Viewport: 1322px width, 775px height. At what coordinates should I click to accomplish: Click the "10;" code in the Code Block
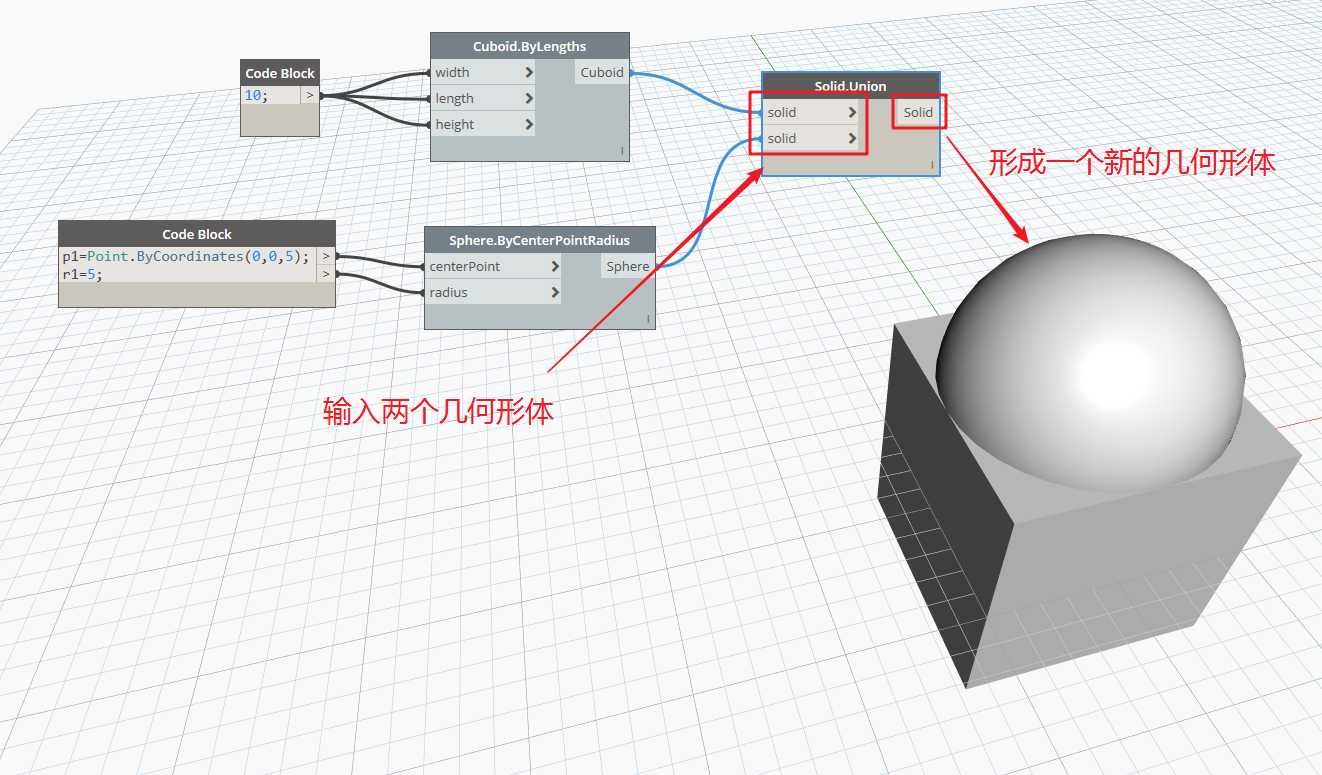(x=257, y=96)
